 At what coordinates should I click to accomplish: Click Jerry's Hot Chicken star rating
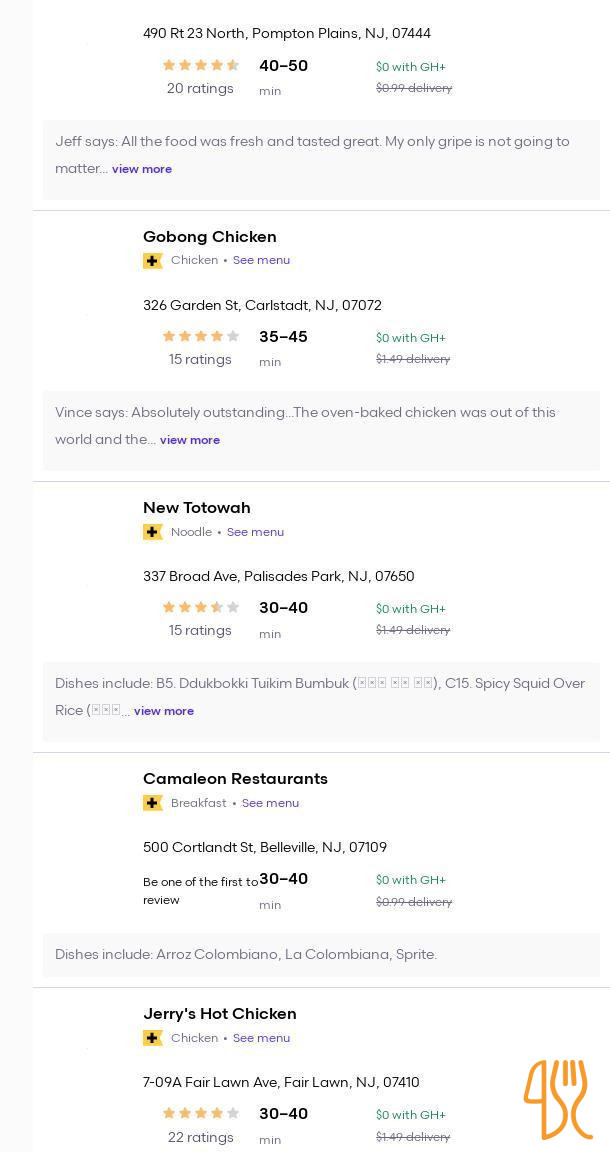(x=201, y=1113)
